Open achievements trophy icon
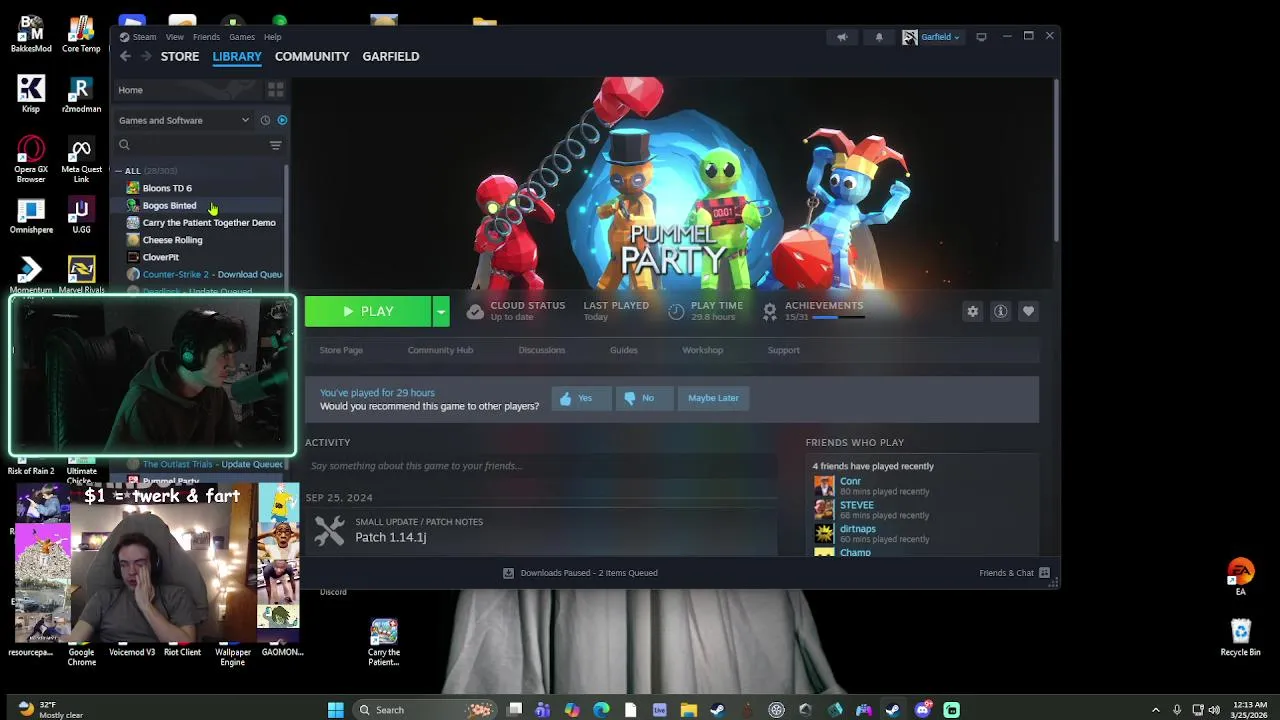Viewport: 1280px width, 720px height. point(769,311)
